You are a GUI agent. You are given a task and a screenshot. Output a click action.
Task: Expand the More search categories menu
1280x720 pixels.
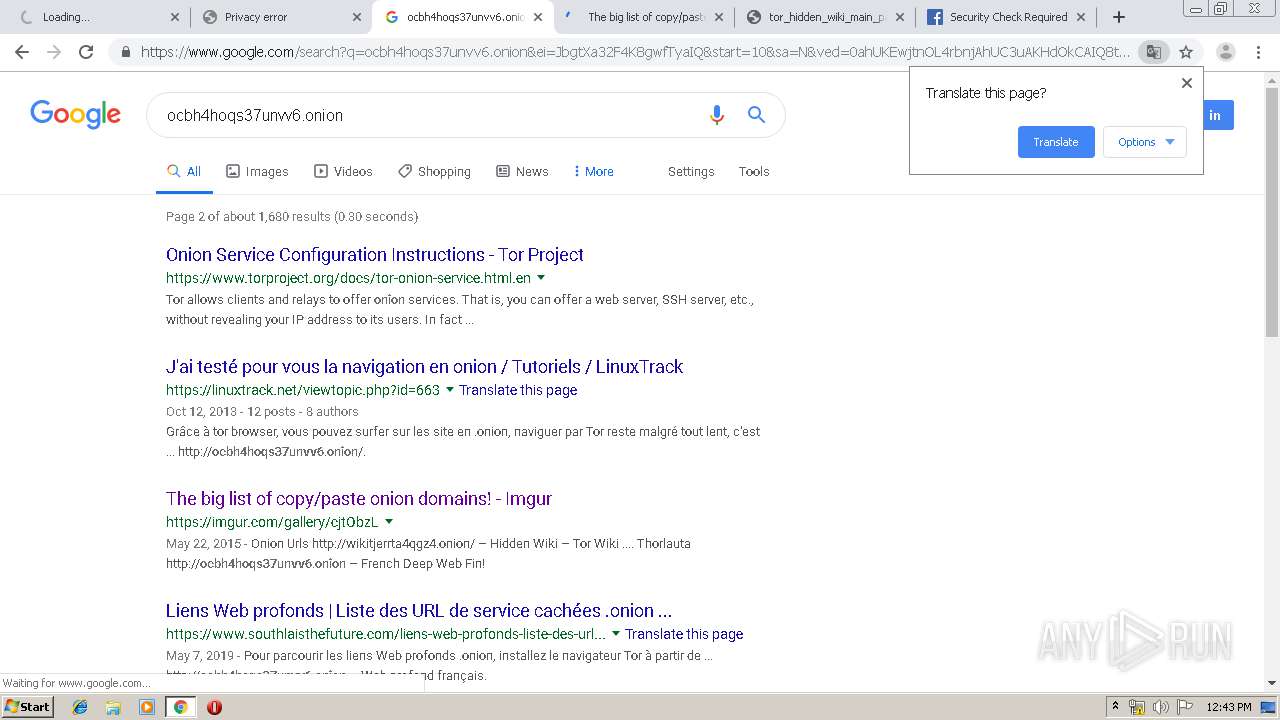(594, 172)
